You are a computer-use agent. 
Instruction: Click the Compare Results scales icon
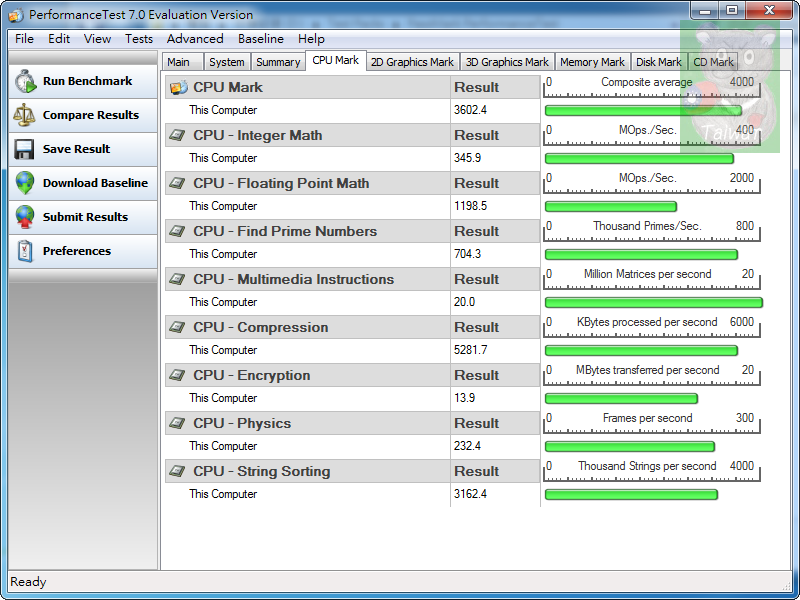click(x=24, y=115)
